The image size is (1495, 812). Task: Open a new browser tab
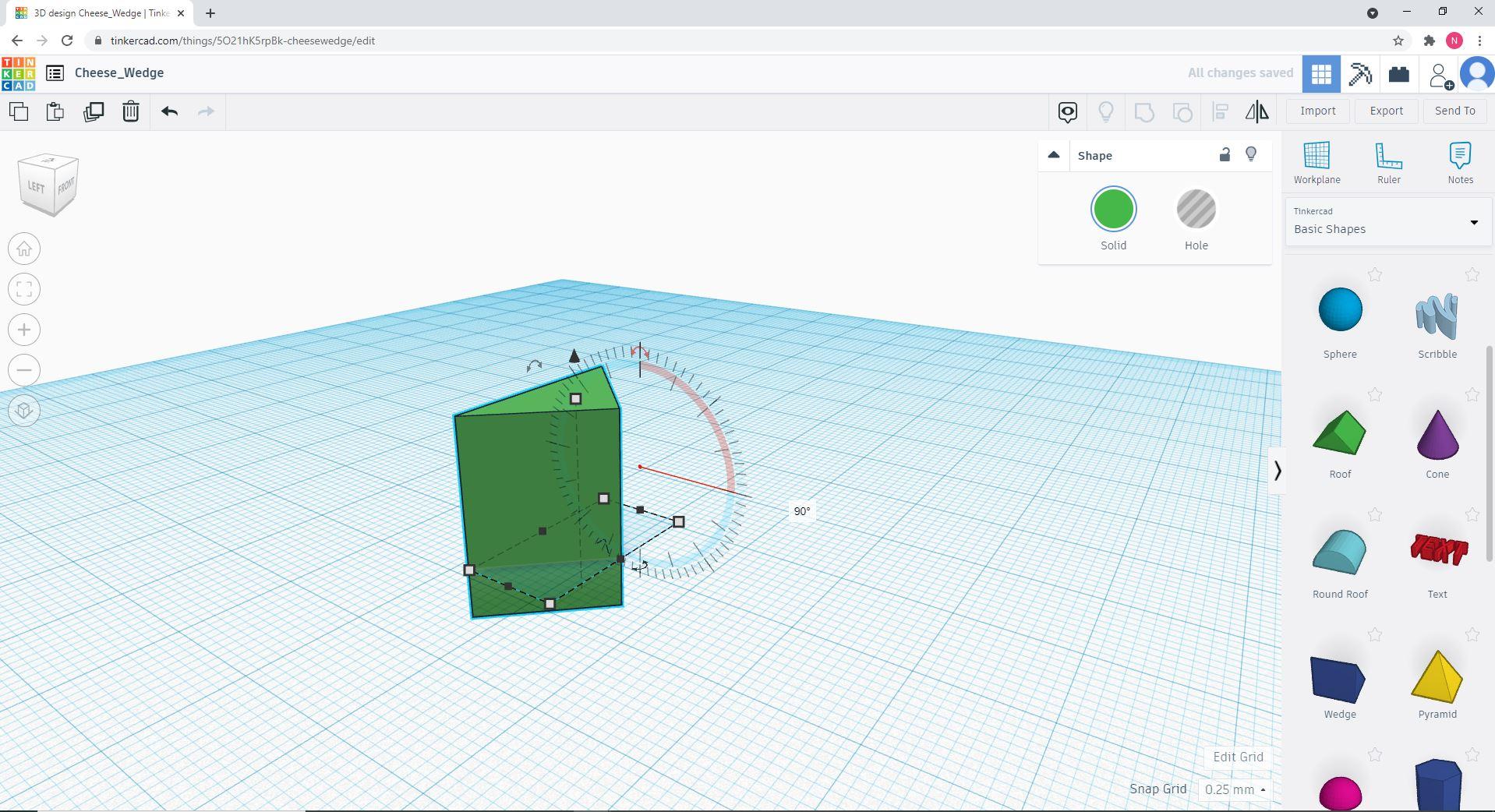210,12
